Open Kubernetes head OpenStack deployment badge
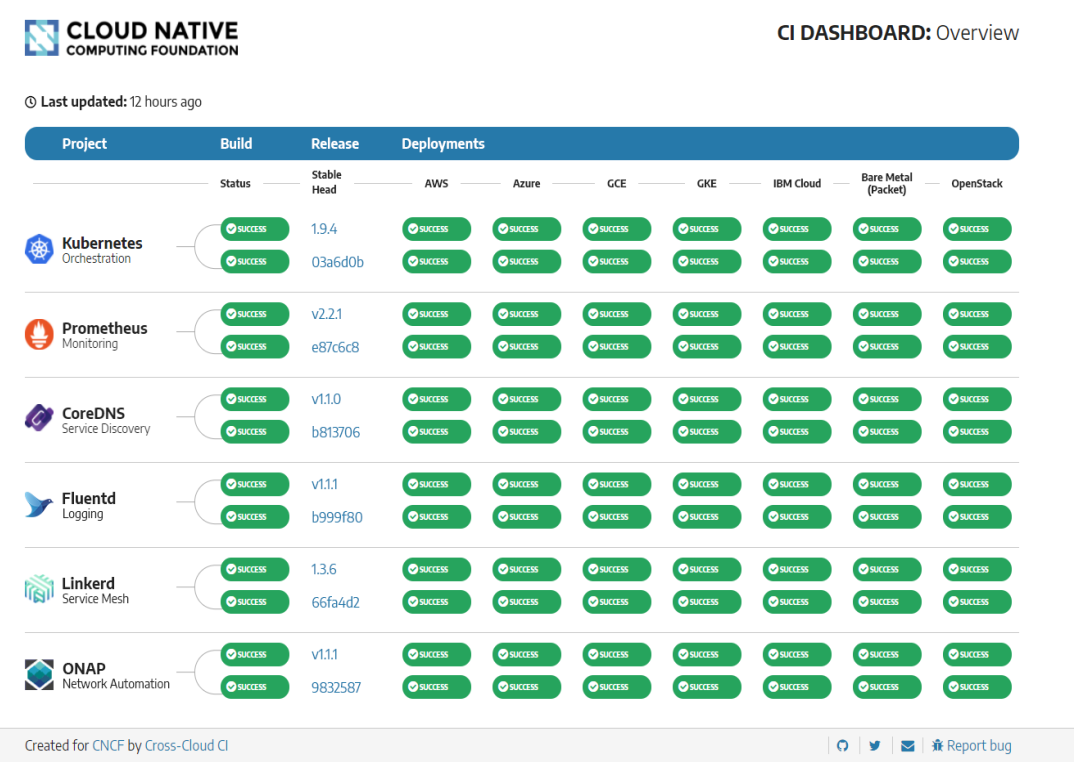This screenshot has width=1076, height=766. 977,262
